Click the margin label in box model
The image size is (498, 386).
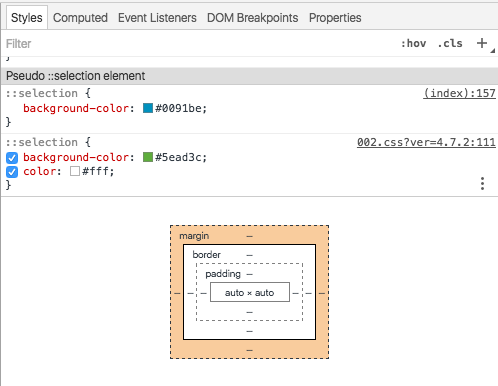(x=194, y=236)
